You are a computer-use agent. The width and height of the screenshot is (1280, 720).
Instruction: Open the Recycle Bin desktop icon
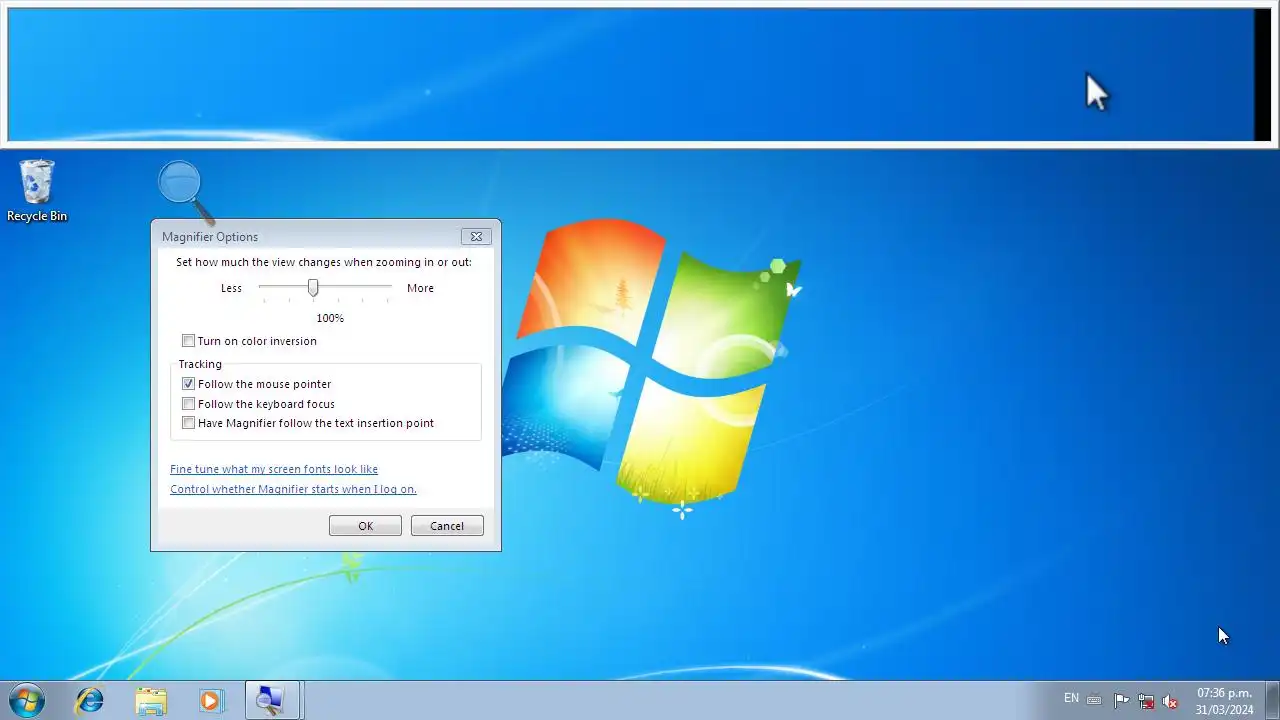point(37,190)
